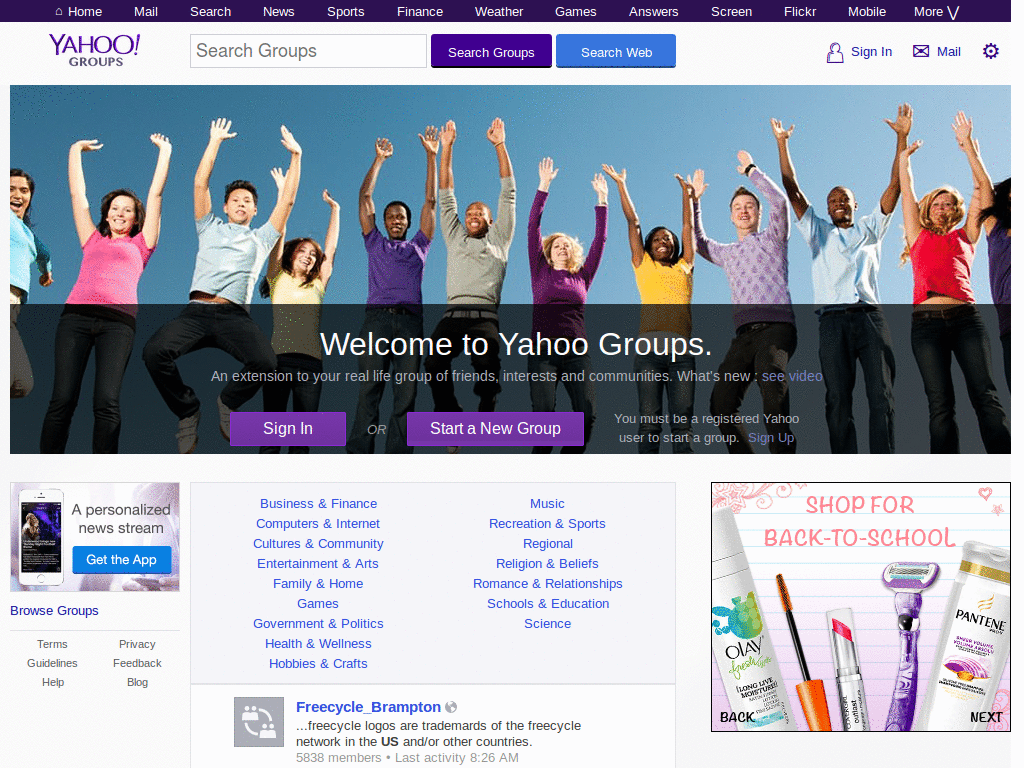
Task: Browse Health & Wellness category
Action: tap(318, 644)
